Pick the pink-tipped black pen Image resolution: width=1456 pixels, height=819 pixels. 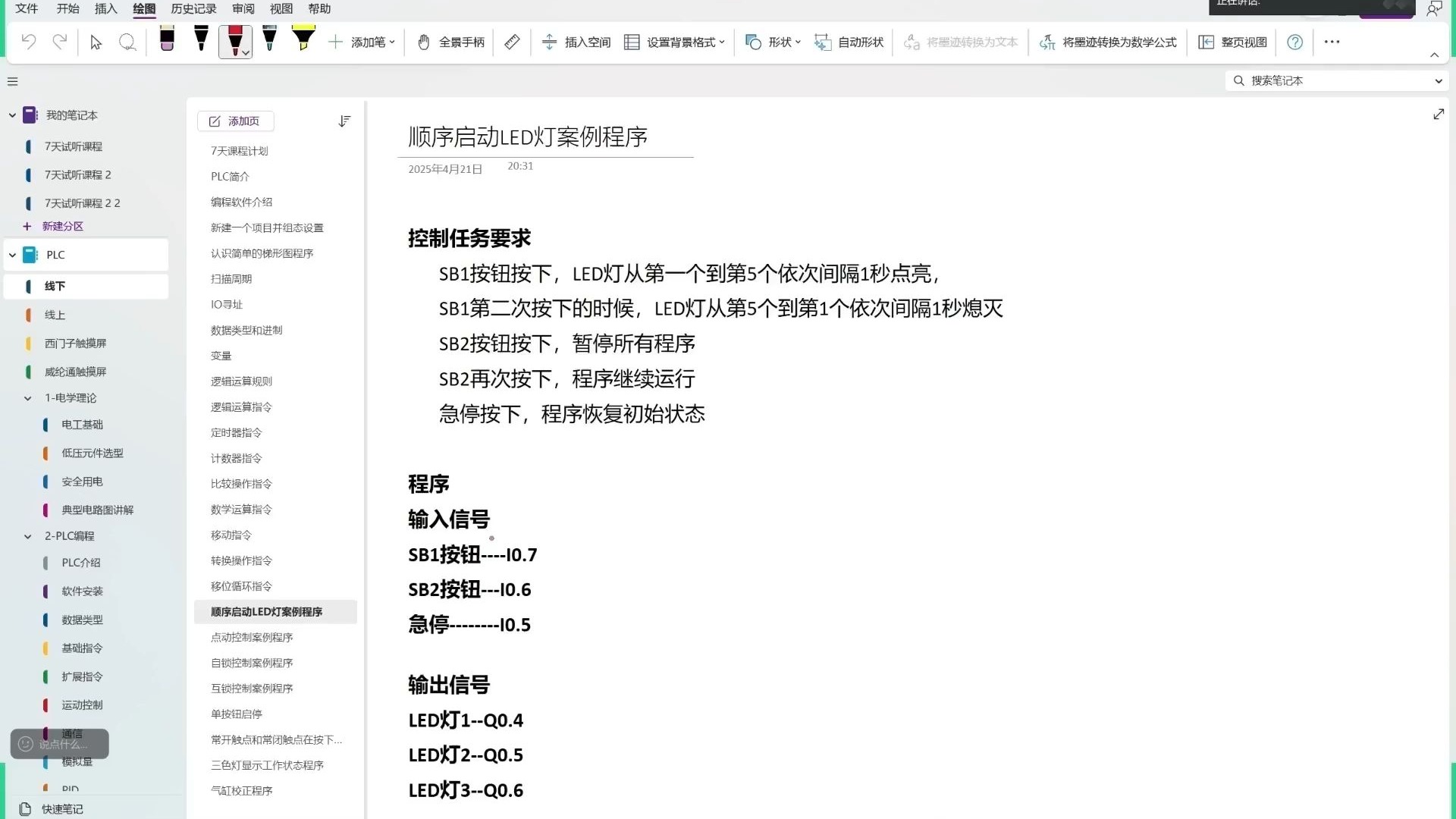coord(167,39)
